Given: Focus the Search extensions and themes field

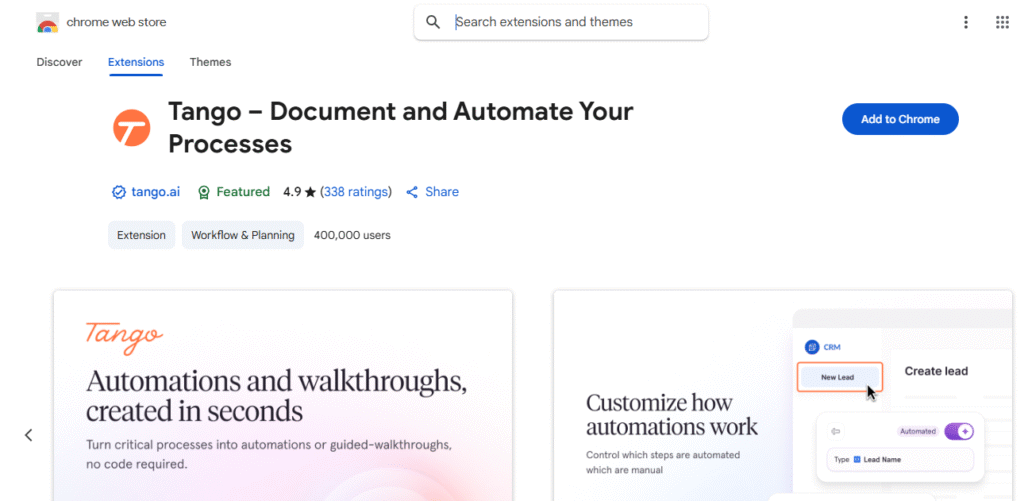Looking at the screenshot, I should coord(561,22).
